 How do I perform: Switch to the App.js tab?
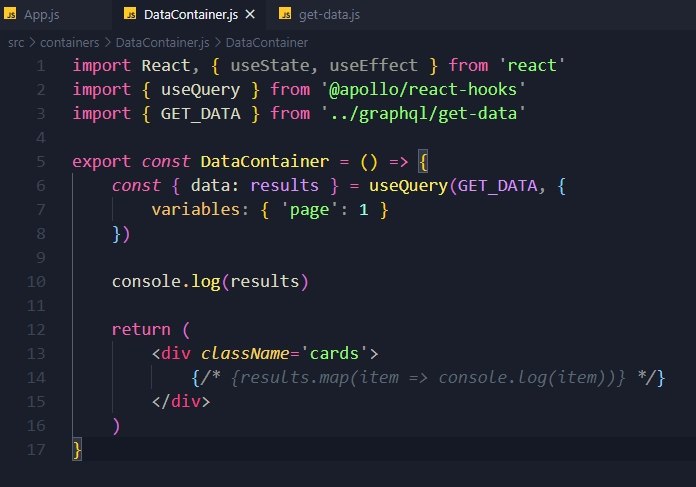click(x=41, y=15)
